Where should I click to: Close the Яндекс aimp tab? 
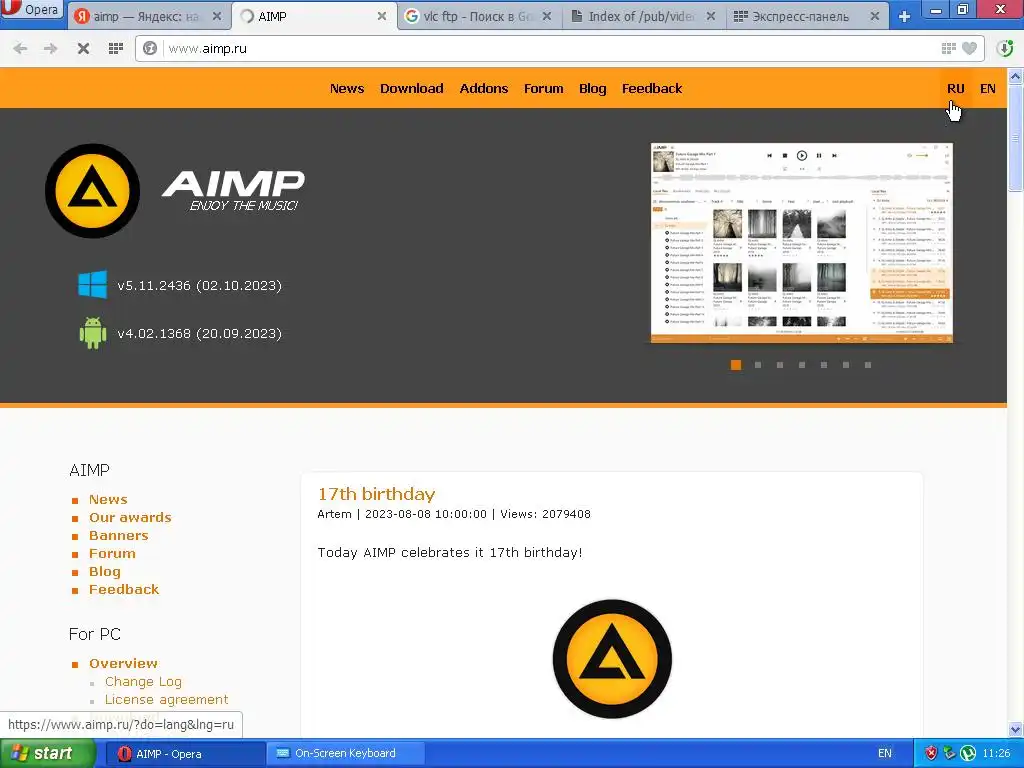click(217, 16)
